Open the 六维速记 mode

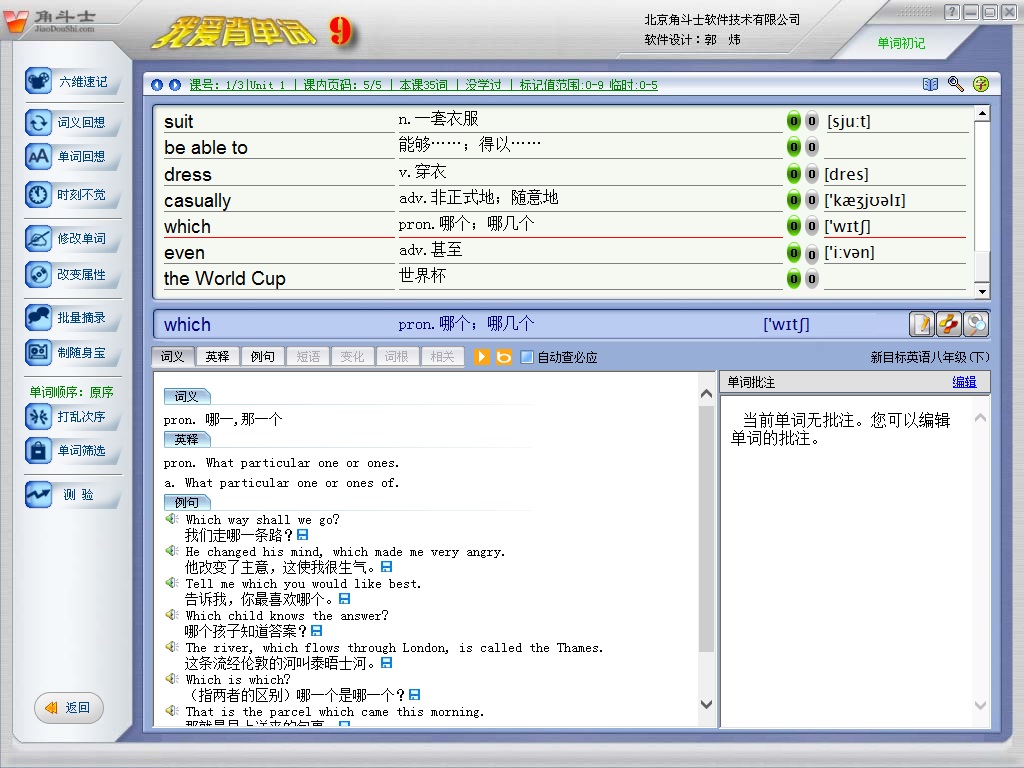pyautogui.click(x=72, y=82)
